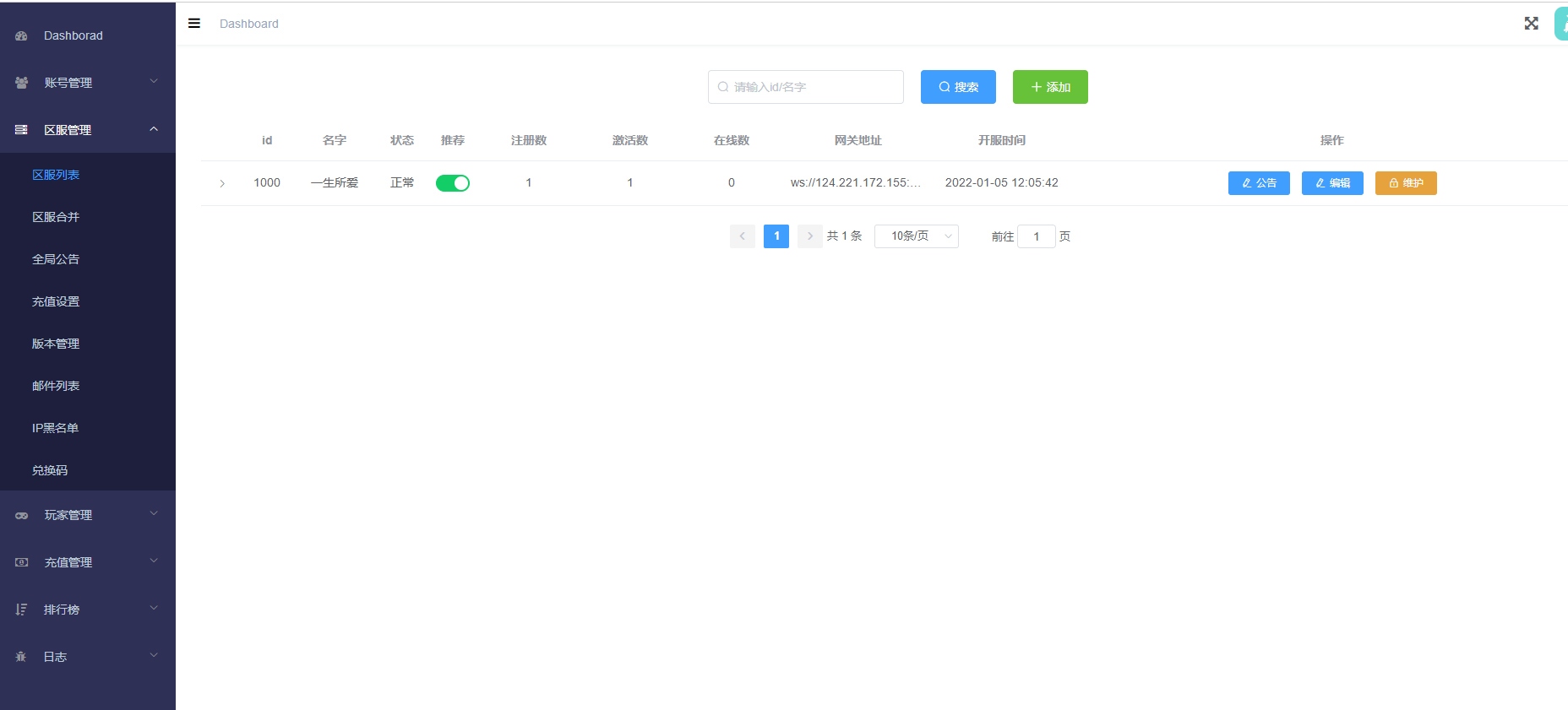Screen dimensions: 1568x710
Task: Click the Dashboard breadcrumb link
Action: [249, 24]
